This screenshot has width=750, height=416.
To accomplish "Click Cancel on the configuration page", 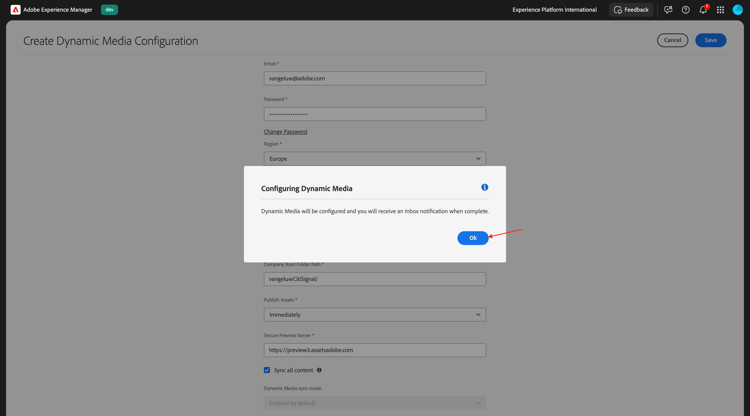I will point(672,40).
